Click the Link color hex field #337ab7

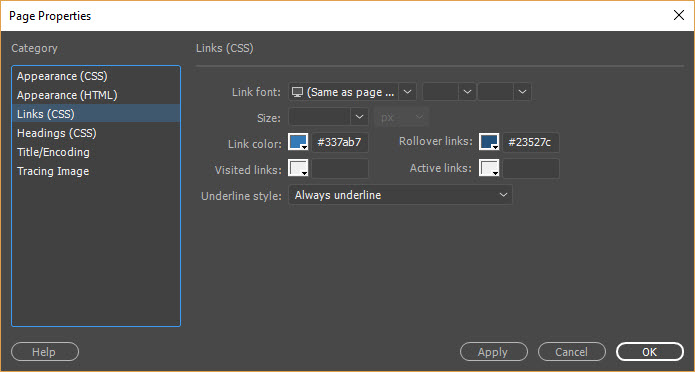pos(340,142)
